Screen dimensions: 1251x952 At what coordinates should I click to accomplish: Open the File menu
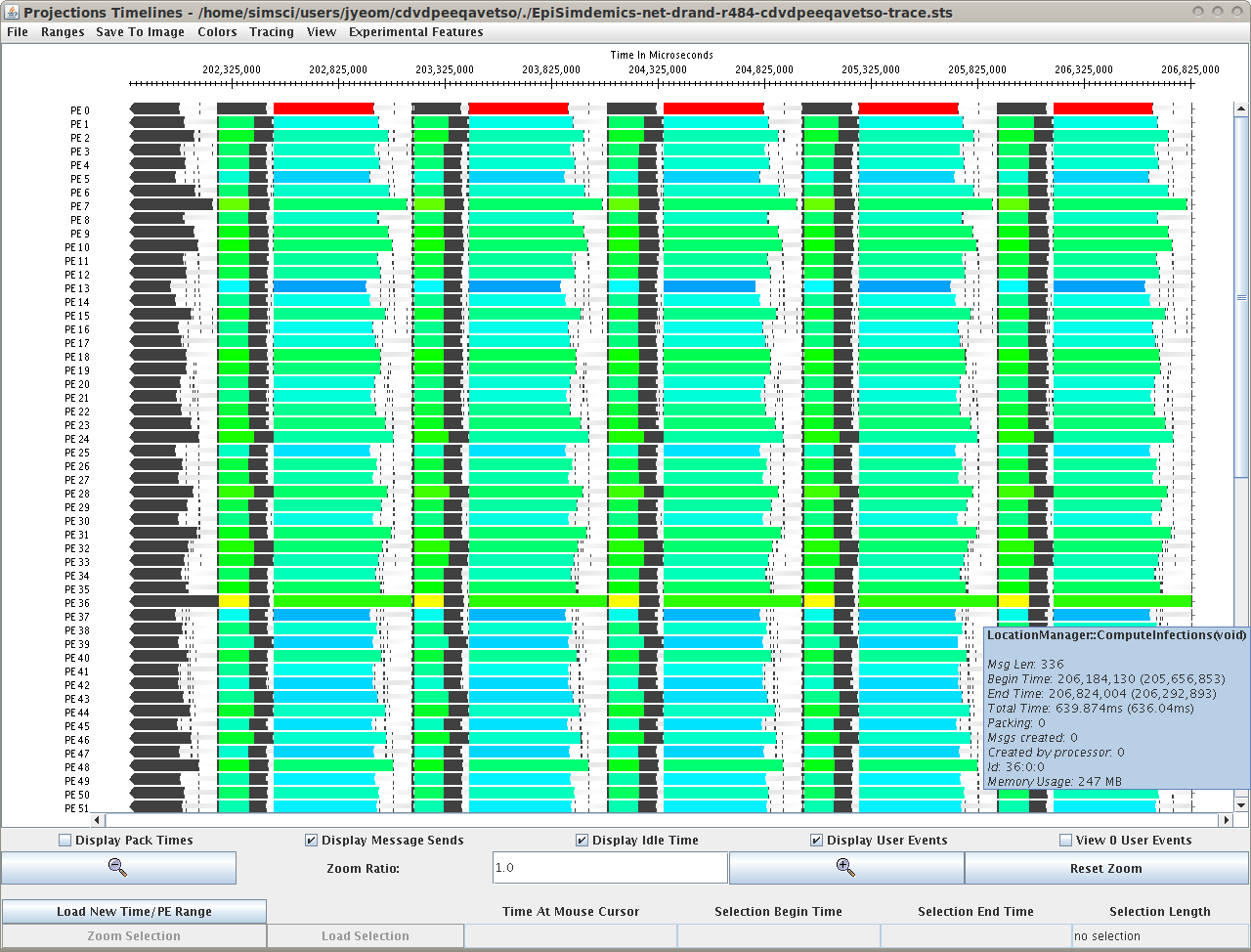18,32
